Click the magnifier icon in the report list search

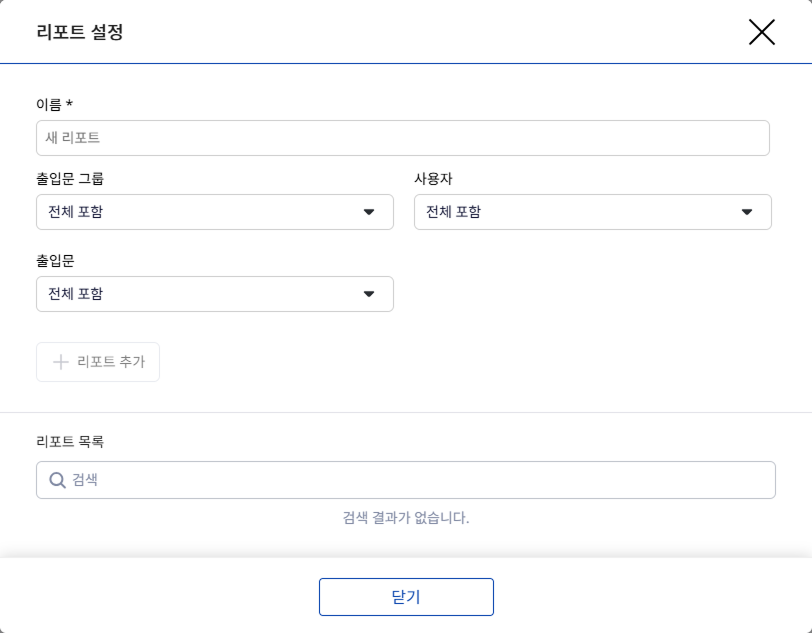57,480
